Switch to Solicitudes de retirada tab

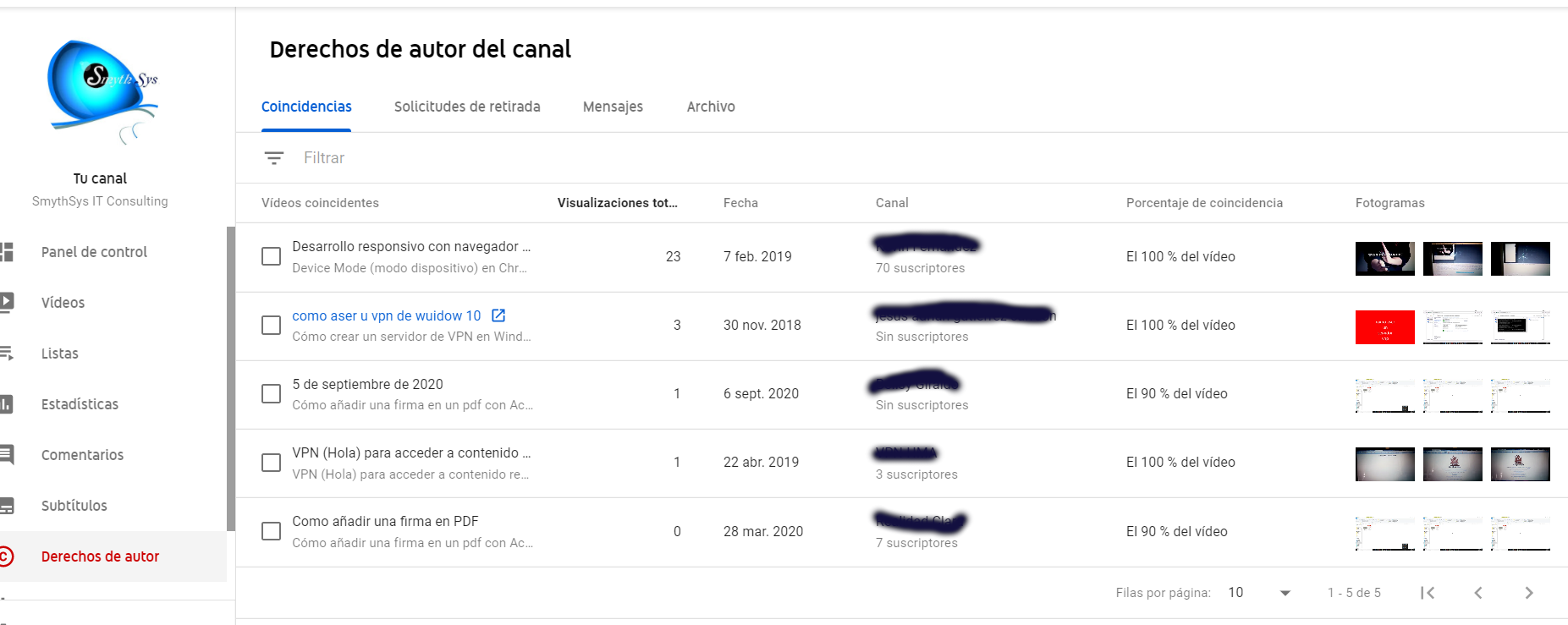click(467, 107)
